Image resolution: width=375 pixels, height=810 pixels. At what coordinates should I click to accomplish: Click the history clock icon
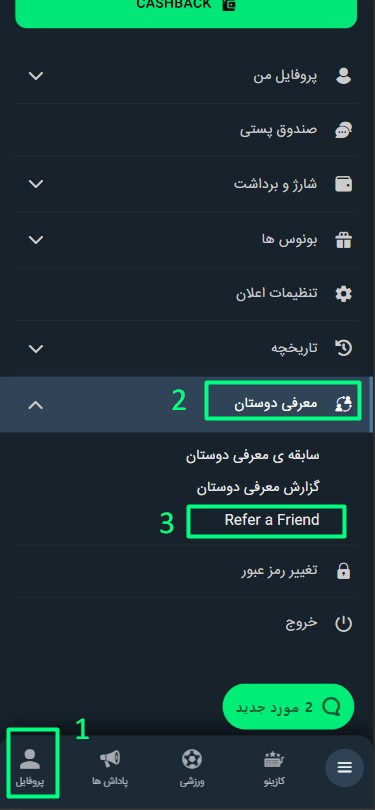[x=343, y=349]
